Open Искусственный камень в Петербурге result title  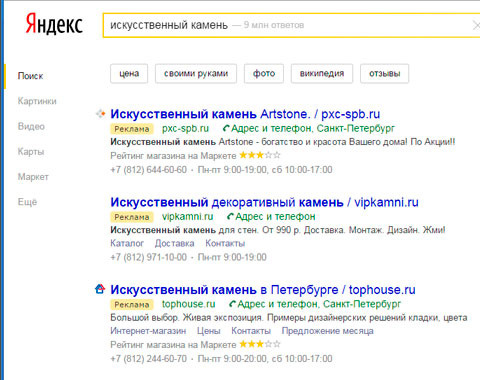[263, 290]
